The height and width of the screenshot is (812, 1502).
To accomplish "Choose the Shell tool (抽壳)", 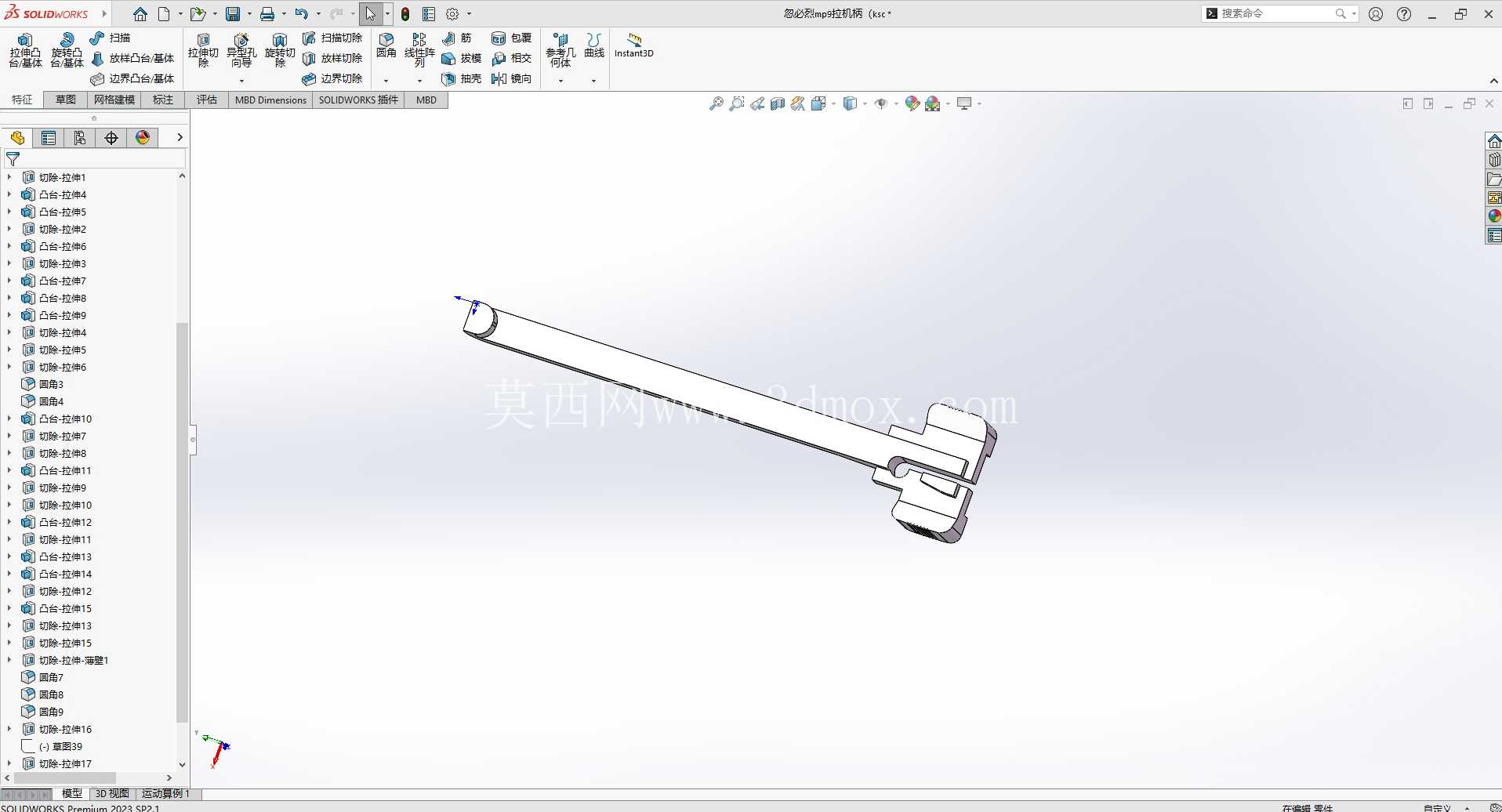I will tap(462, 78).
